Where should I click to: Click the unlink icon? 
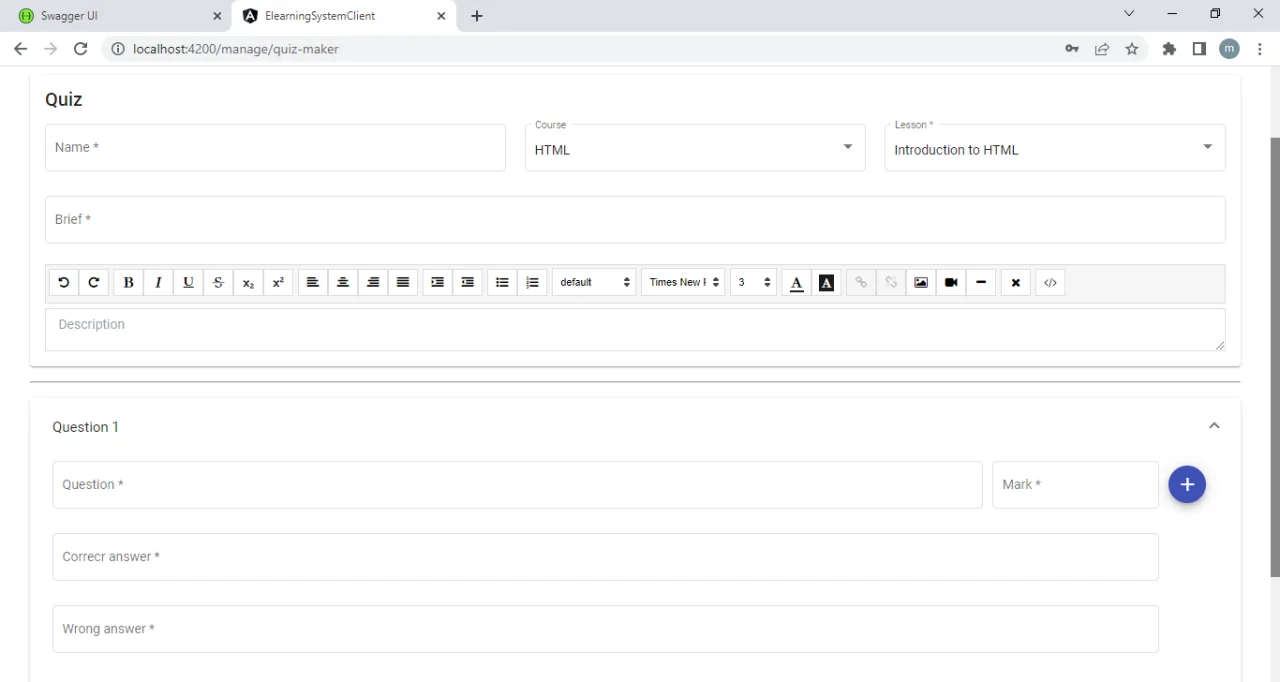click(x=891, y=283)
